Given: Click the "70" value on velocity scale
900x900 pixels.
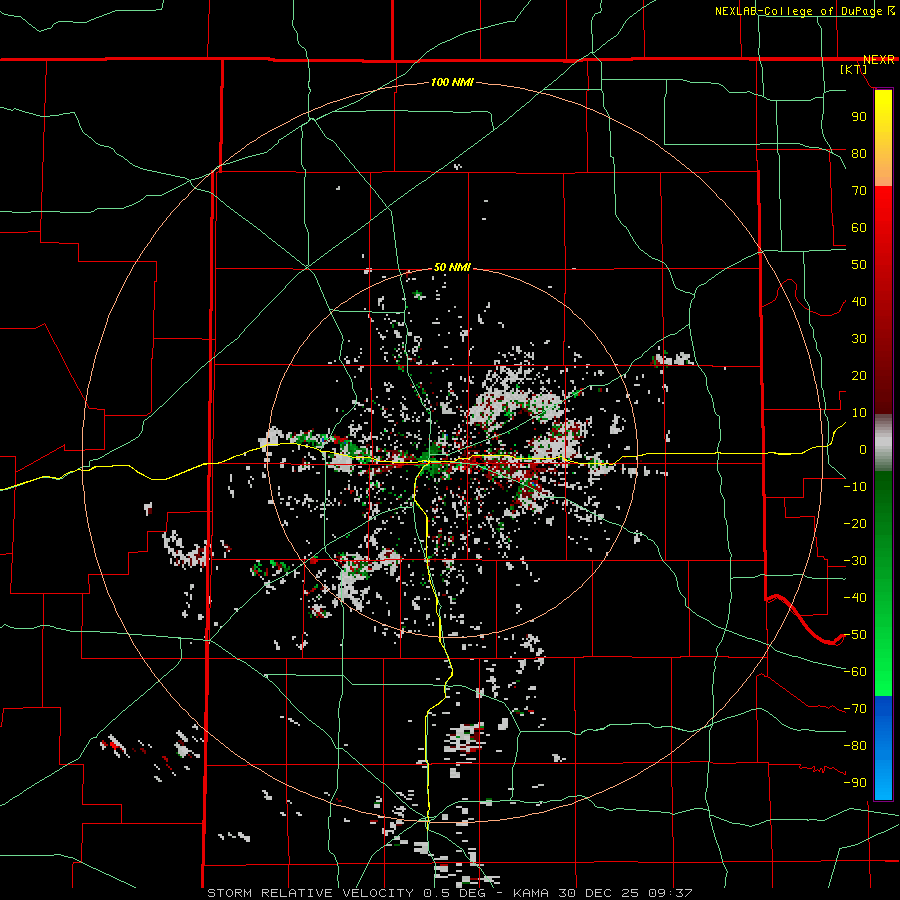Looking at the screenshot, I should coord(859,191).
